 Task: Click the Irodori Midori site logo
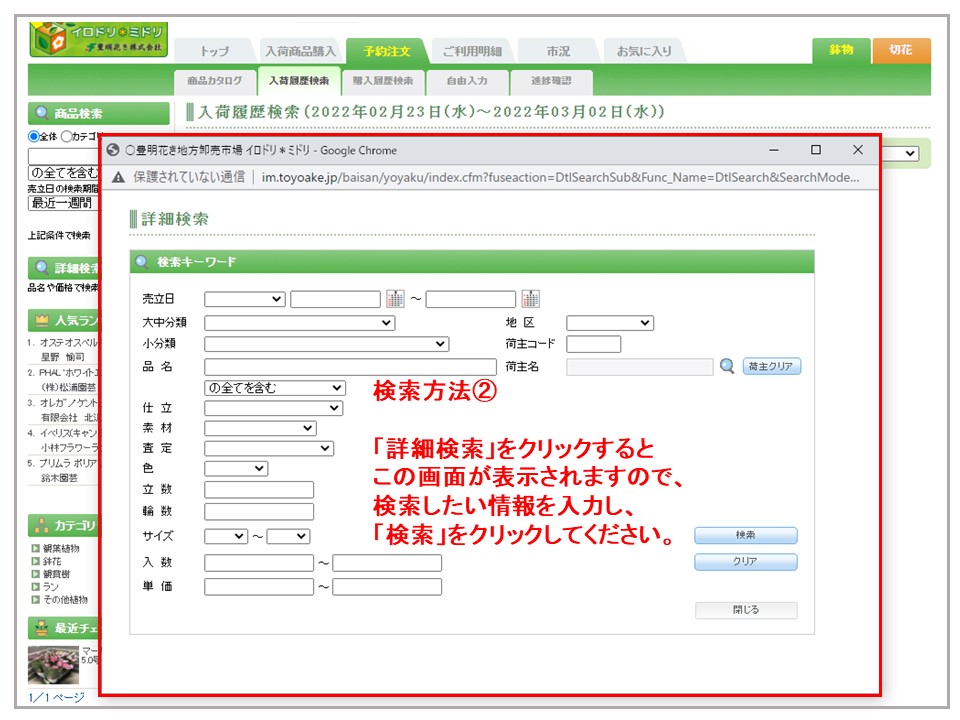pyautogui.click(x=98, y=41)
